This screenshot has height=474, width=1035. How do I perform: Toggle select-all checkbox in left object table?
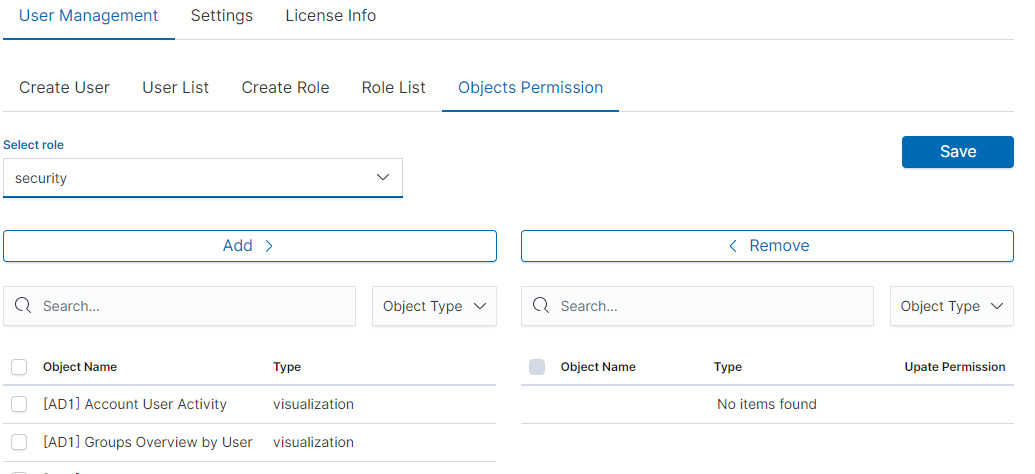19,367
